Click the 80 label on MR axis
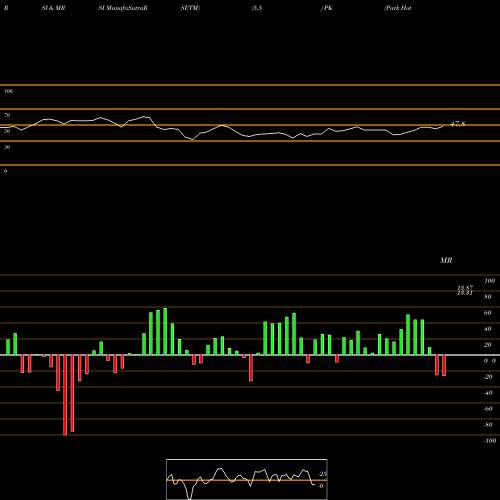The image size is (500, 500). (488, 297)
